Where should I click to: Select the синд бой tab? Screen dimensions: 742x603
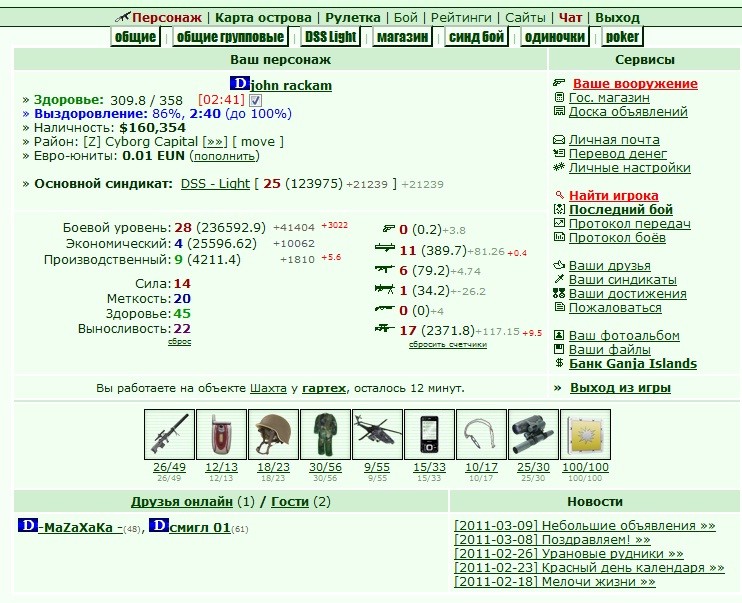point(476,37)
